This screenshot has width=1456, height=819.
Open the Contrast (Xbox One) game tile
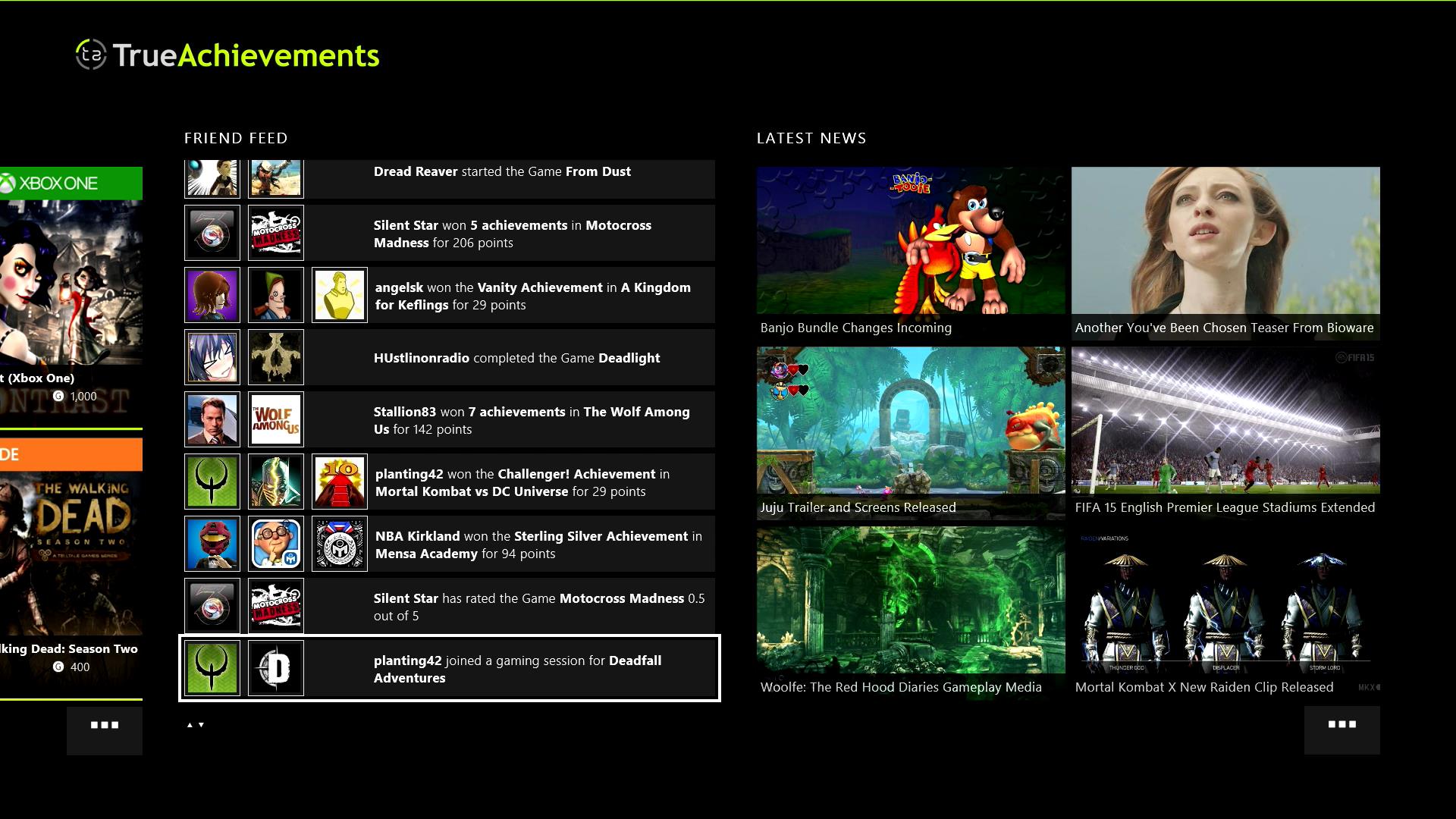[x=71, y=297]
